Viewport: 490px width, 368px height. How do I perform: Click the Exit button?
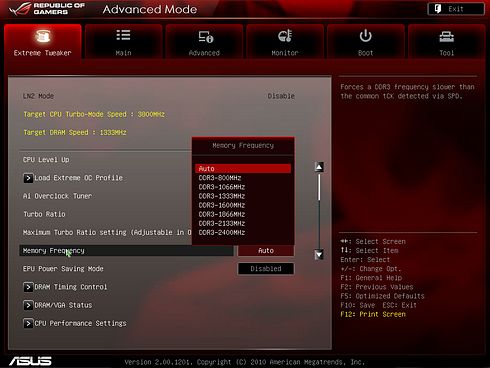pos(456,9)
